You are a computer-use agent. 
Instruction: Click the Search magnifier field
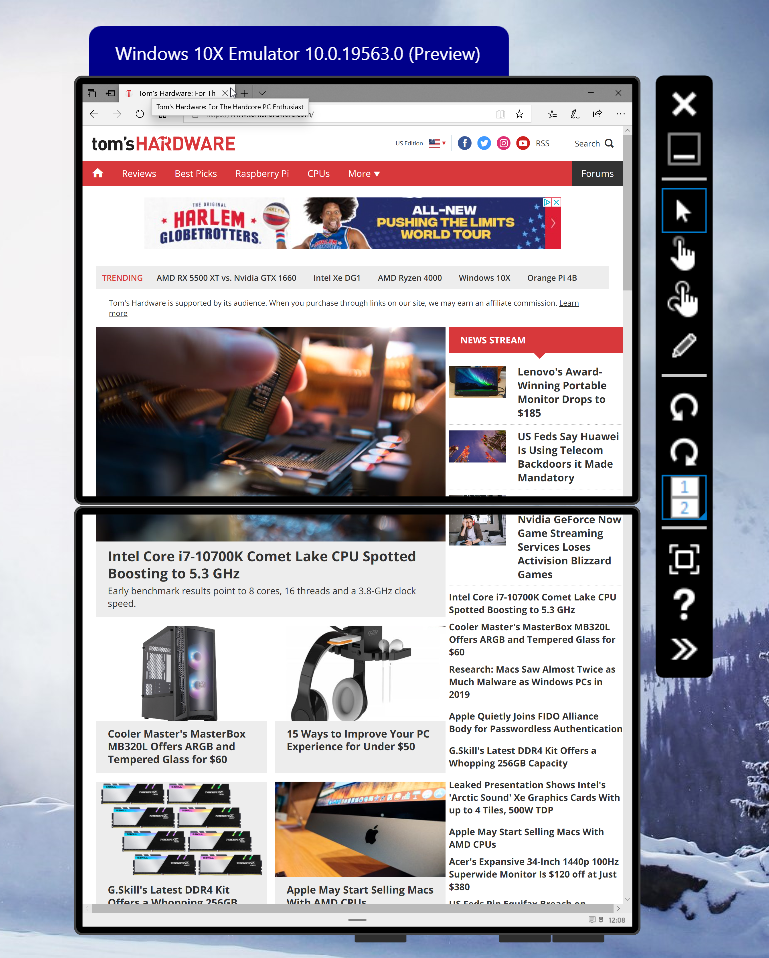(x=594, y=144)
